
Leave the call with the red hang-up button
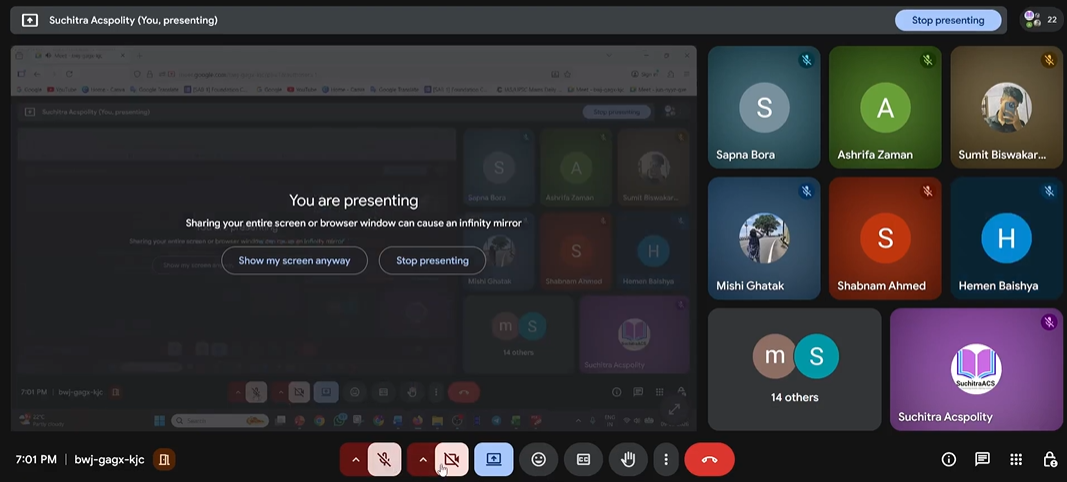[x=709, y=460]
